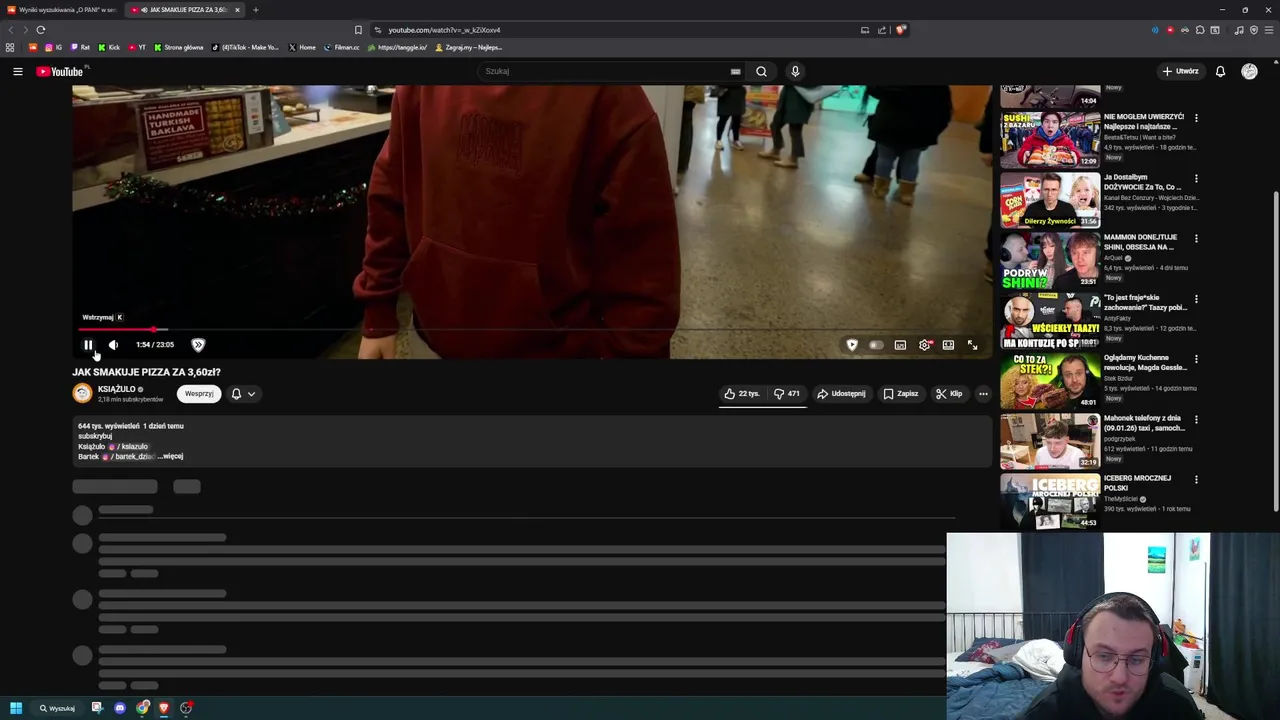Click the Brave VPN shield icon
This screenshot has height=720, width=1280.
coord(1253,30)
